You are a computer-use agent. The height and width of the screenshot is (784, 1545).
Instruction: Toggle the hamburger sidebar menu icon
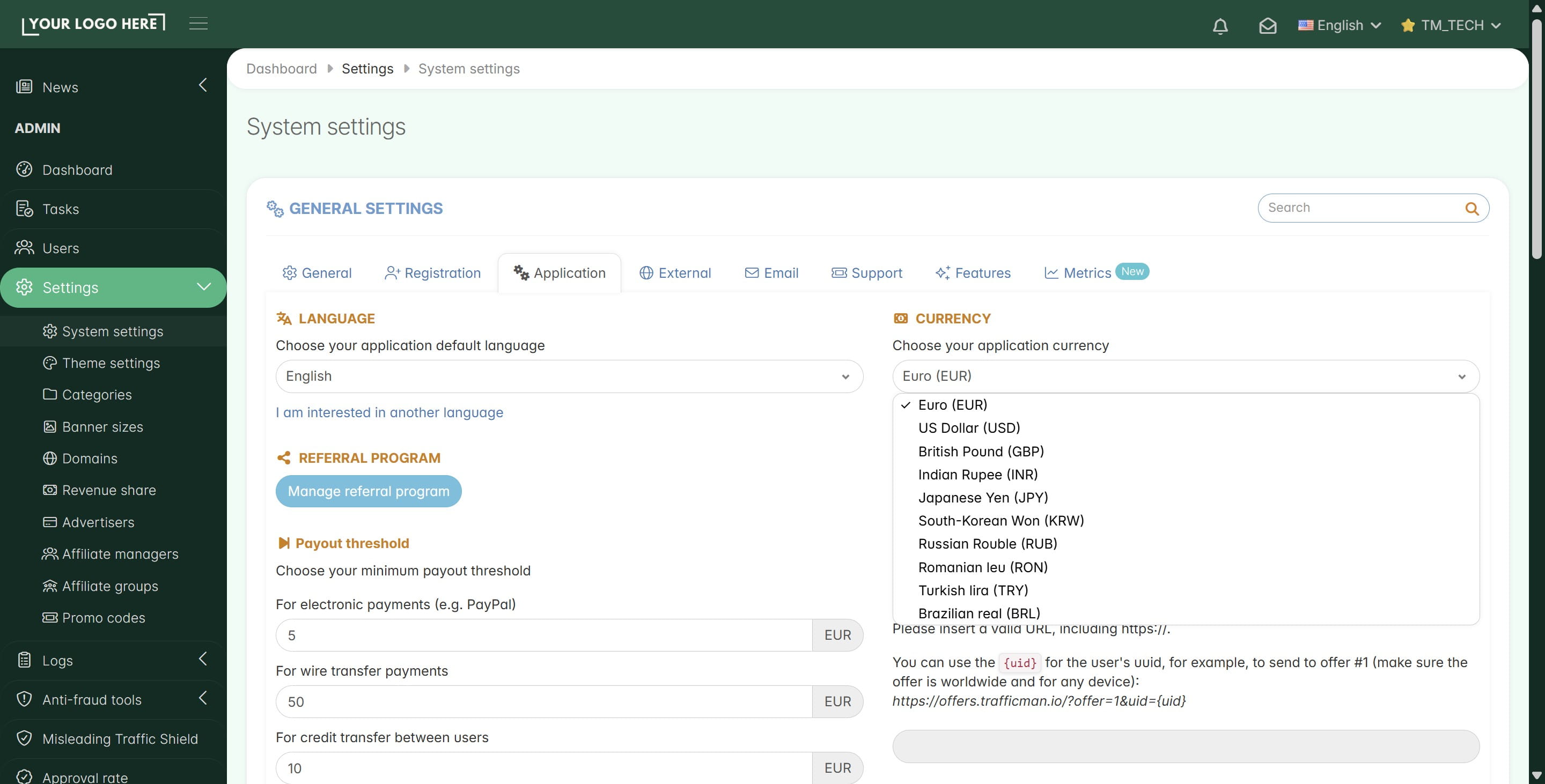pyautogui.click(x=198, y=24)
